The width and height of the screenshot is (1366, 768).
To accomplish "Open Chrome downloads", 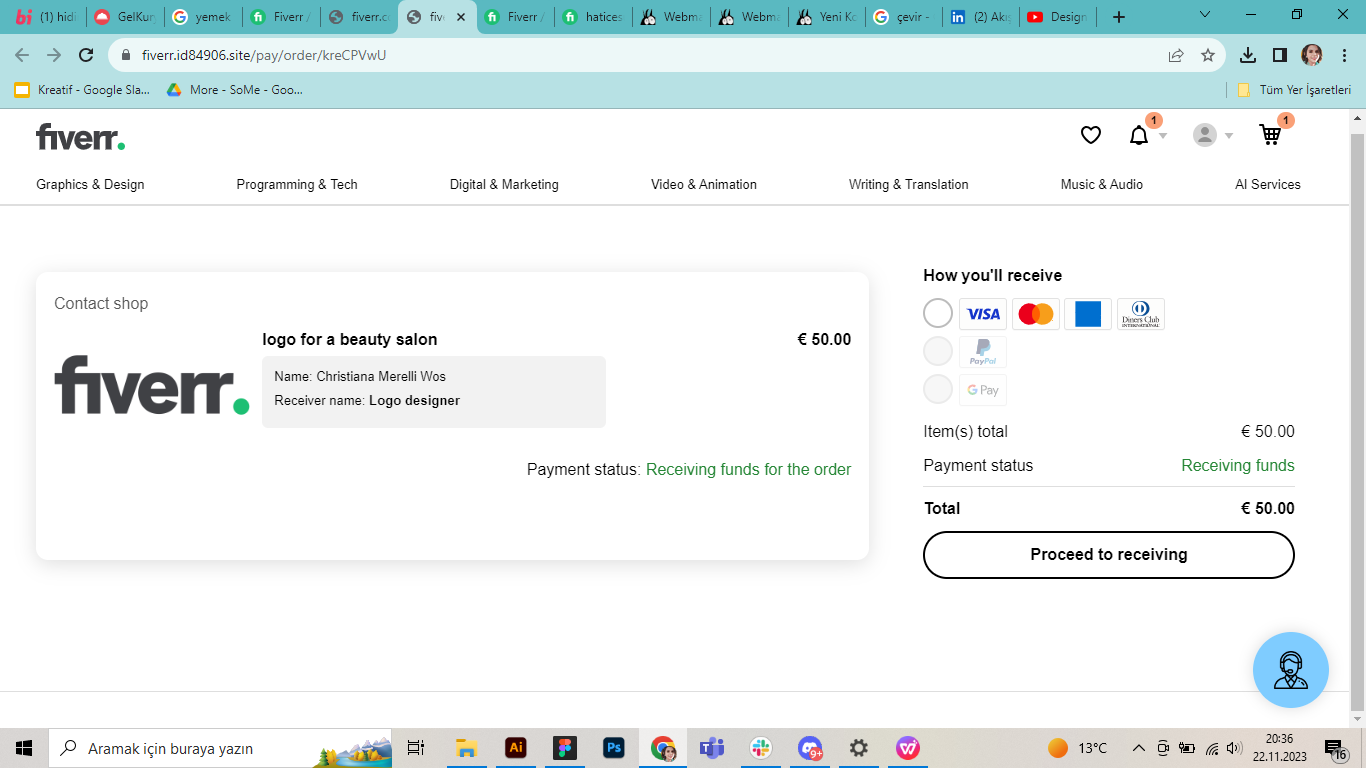I will [x=1248, y=55].
